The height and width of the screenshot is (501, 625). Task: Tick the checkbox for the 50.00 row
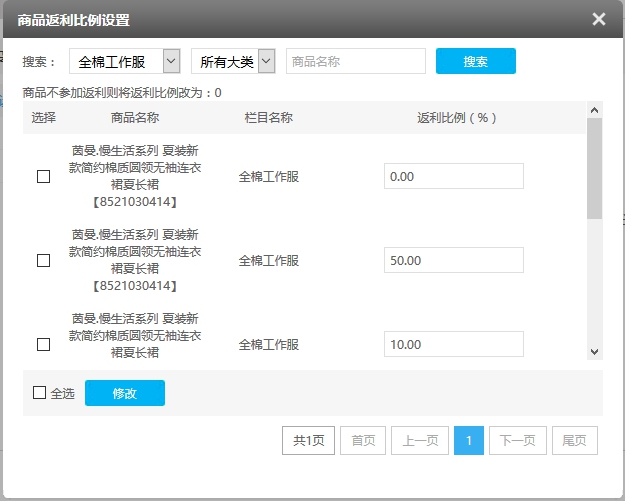coord(43,261)
